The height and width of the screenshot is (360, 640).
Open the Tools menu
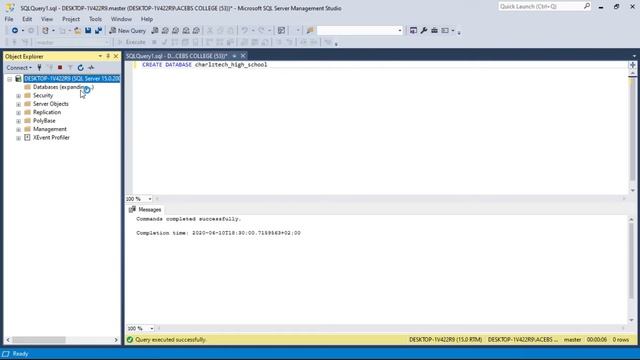tap(95, 19)
